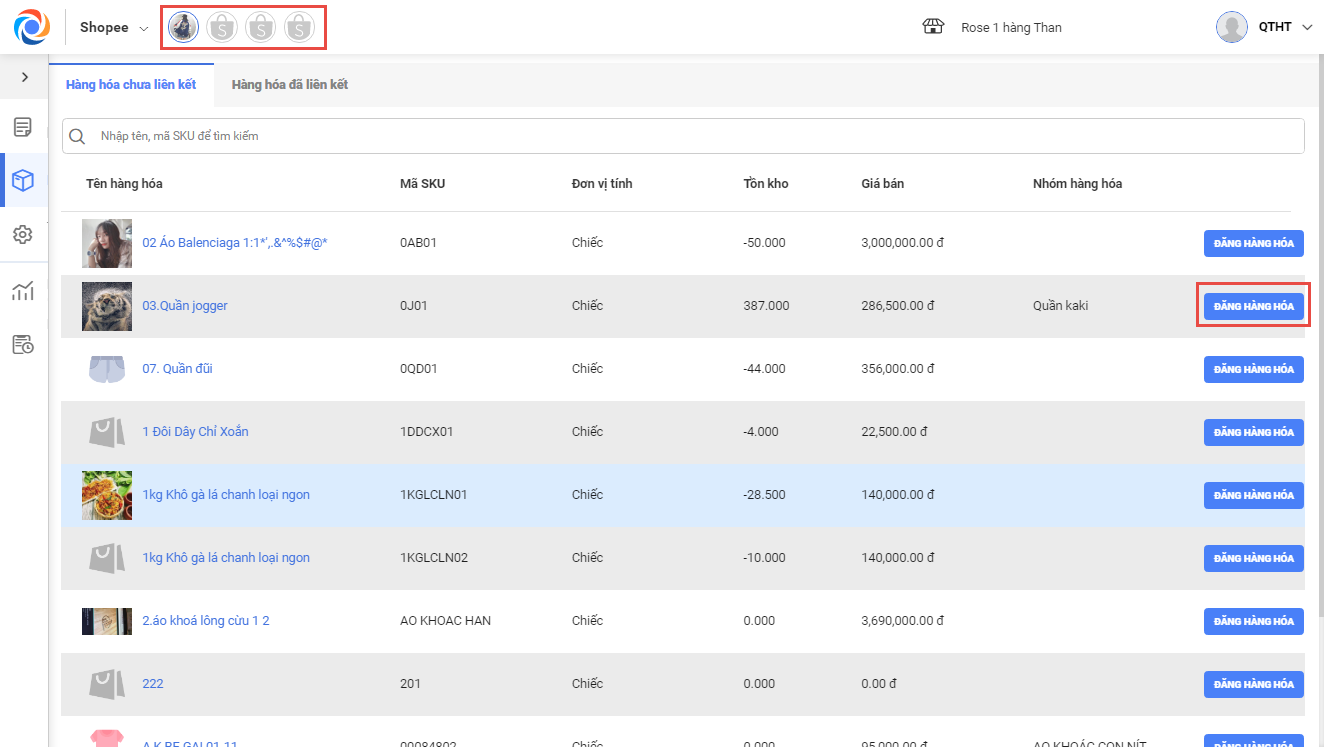Viewport: 1324px width, 747px height.
Task: Select the Hàng hóa chưa liên kết tab
Action: point(131,85)
